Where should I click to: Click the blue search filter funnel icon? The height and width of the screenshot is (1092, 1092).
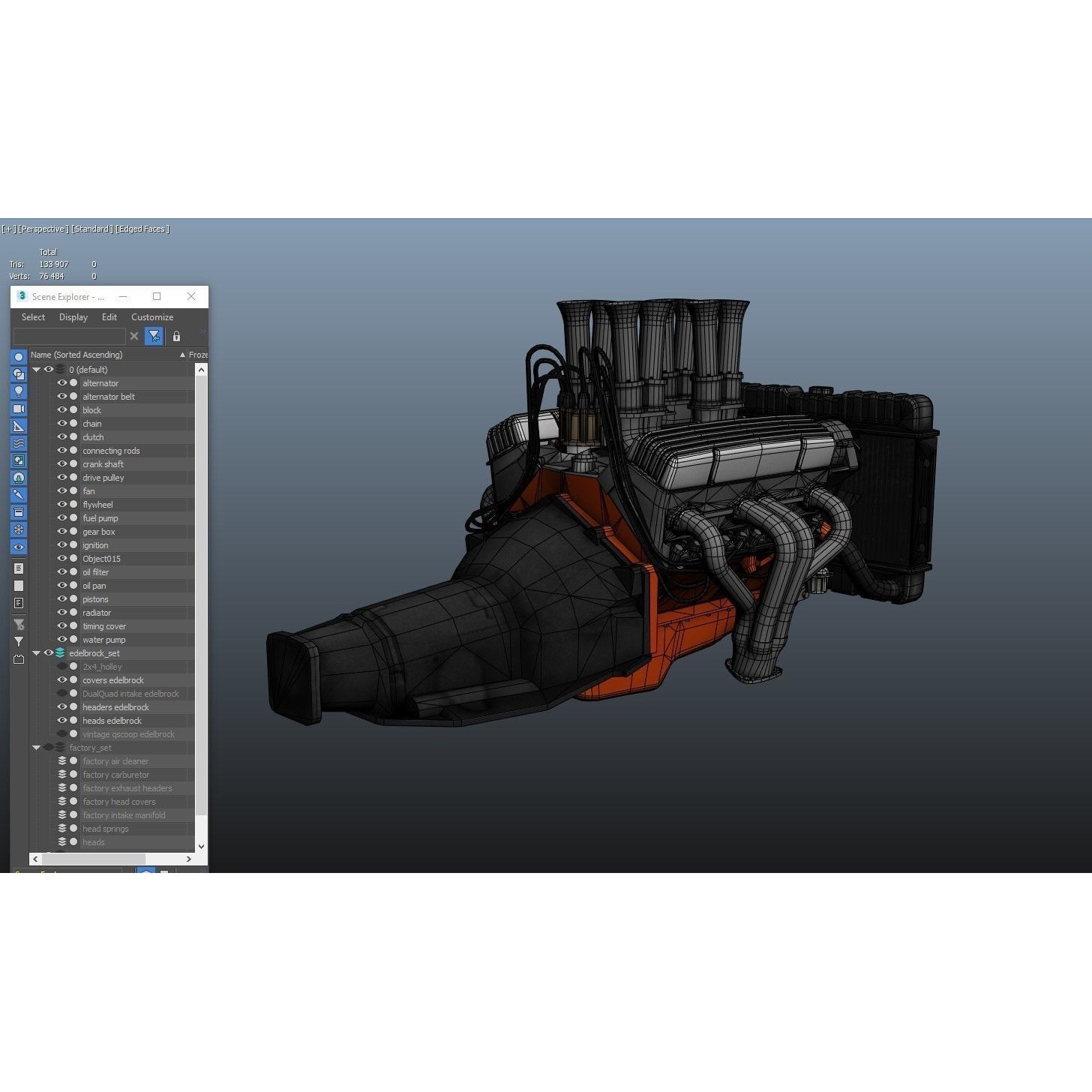click(154, 337)
